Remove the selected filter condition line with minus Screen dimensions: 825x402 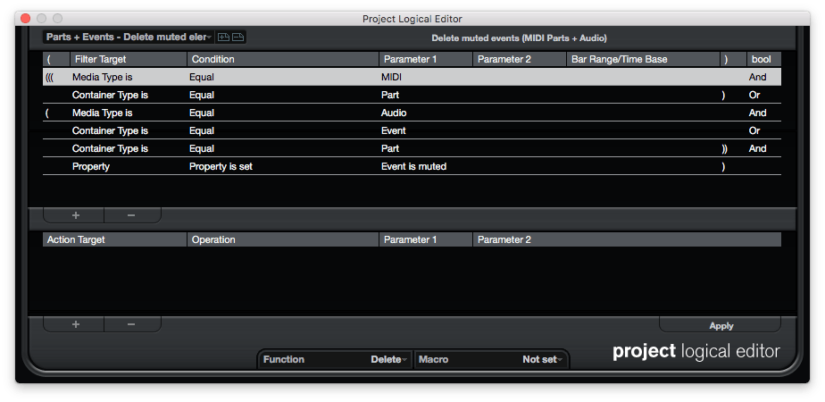132,215
